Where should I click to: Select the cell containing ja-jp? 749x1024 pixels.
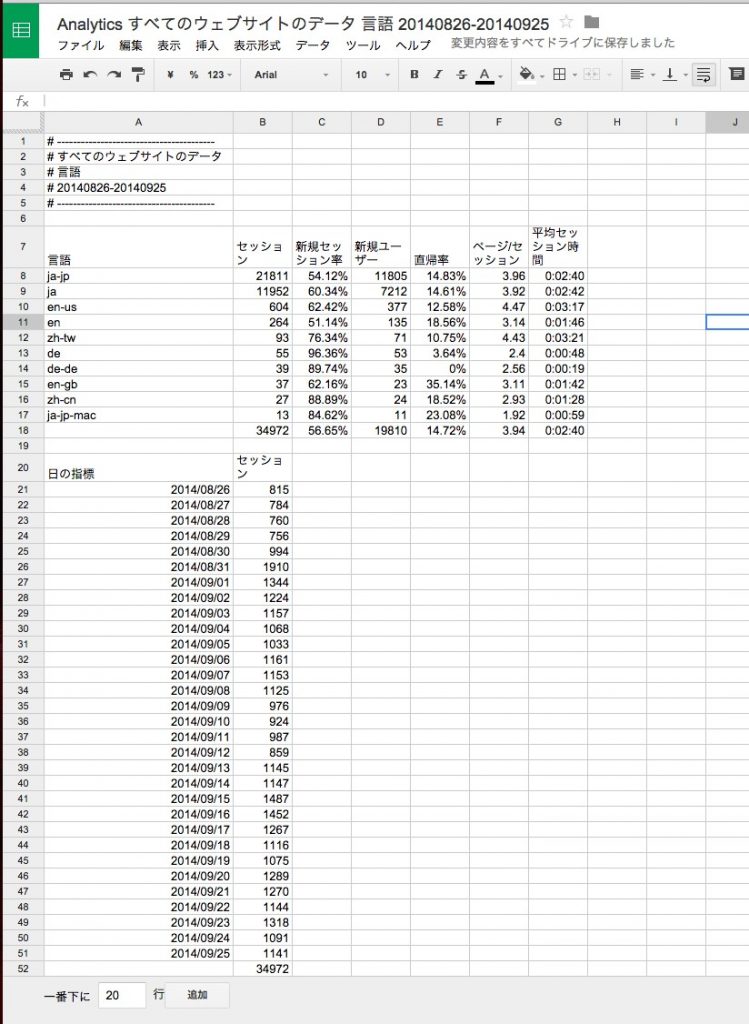(138, 276)
